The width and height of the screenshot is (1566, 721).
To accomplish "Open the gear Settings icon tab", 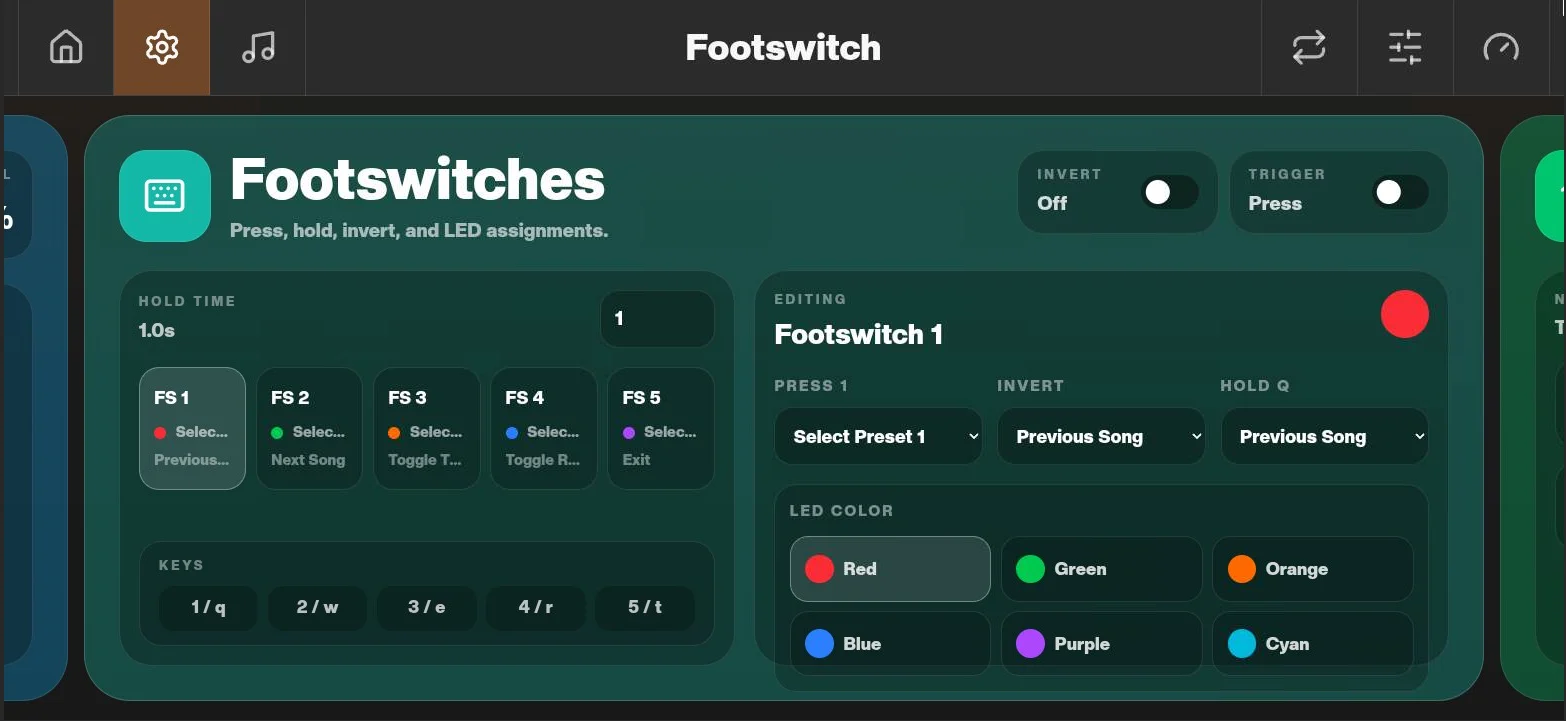I will click(x=162, y=47).
